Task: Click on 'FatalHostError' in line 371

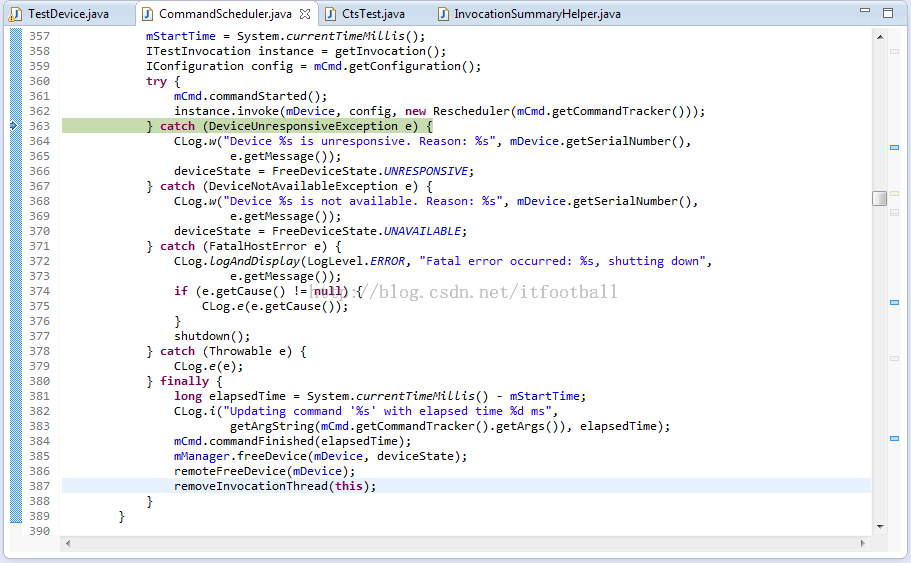Action: coord(257,246)
